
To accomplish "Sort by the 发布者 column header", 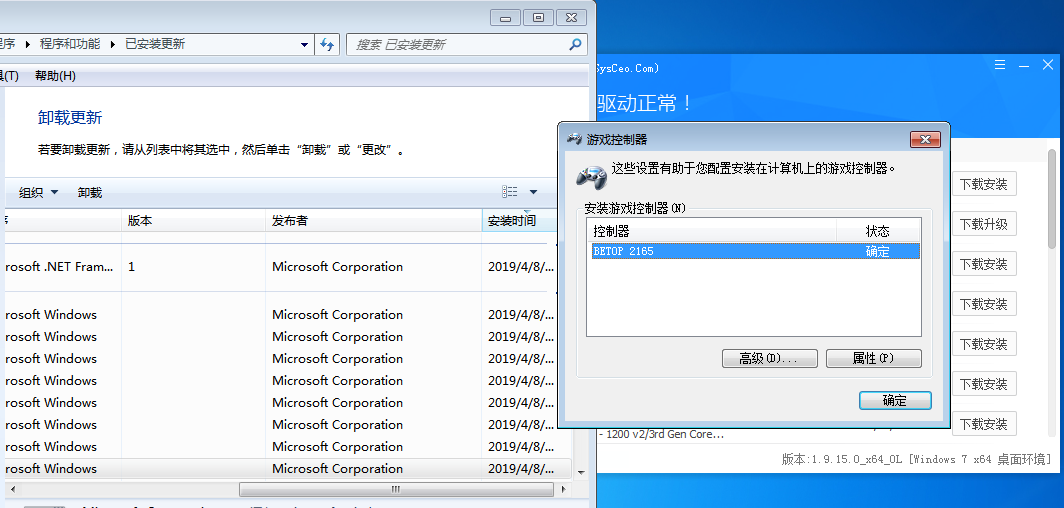I will tap(373, 220).
